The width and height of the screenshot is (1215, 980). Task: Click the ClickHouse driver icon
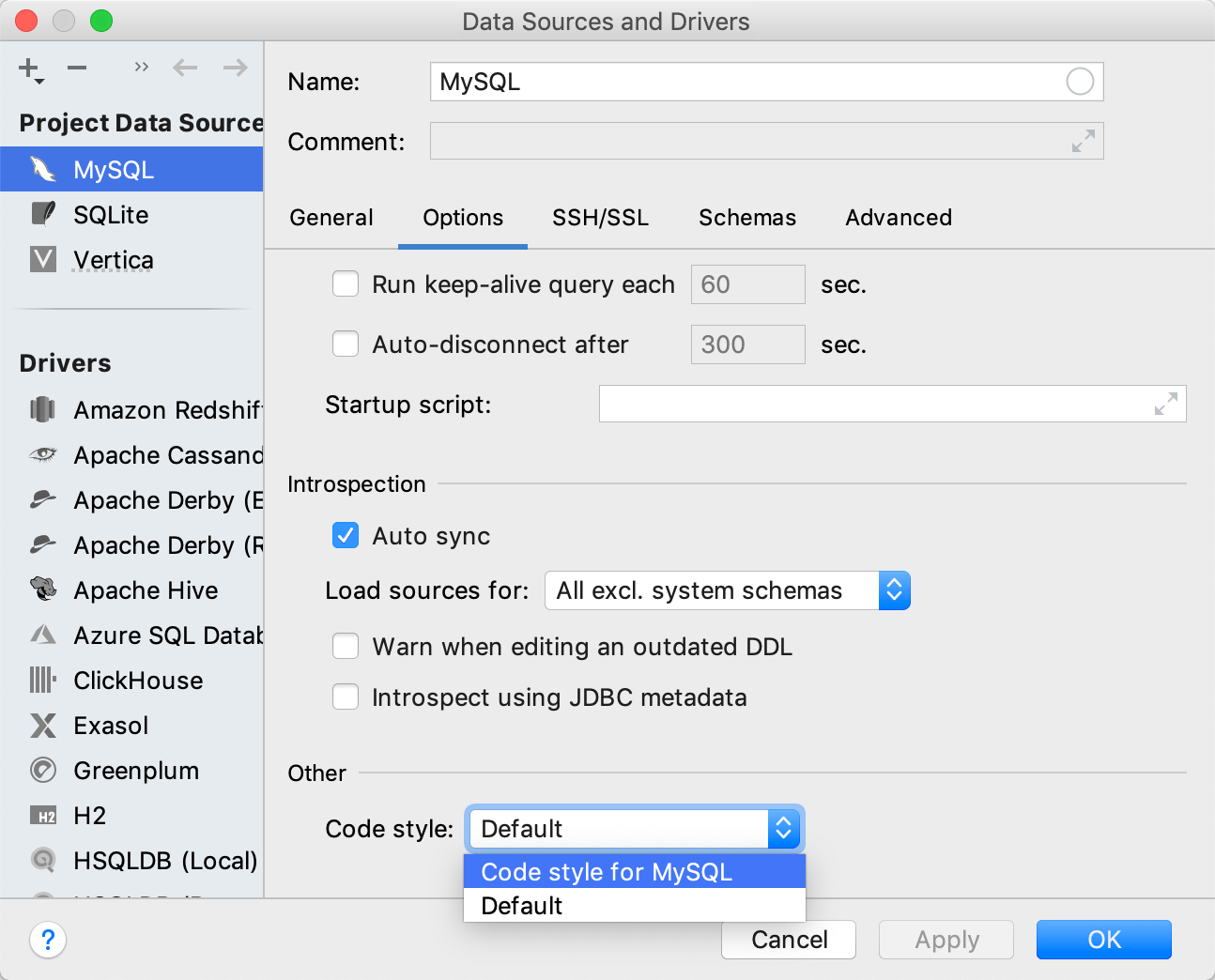(42, 680)
